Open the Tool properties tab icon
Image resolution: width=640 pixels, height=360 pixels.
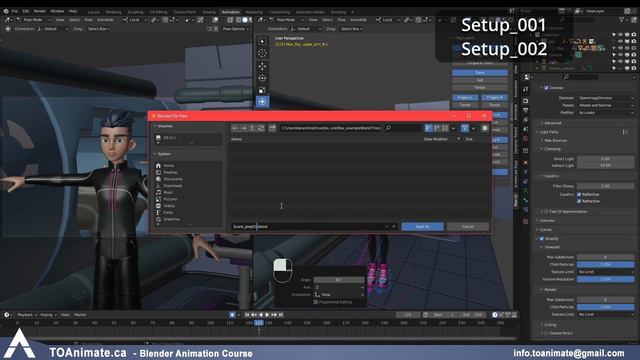tap(526, 89)
